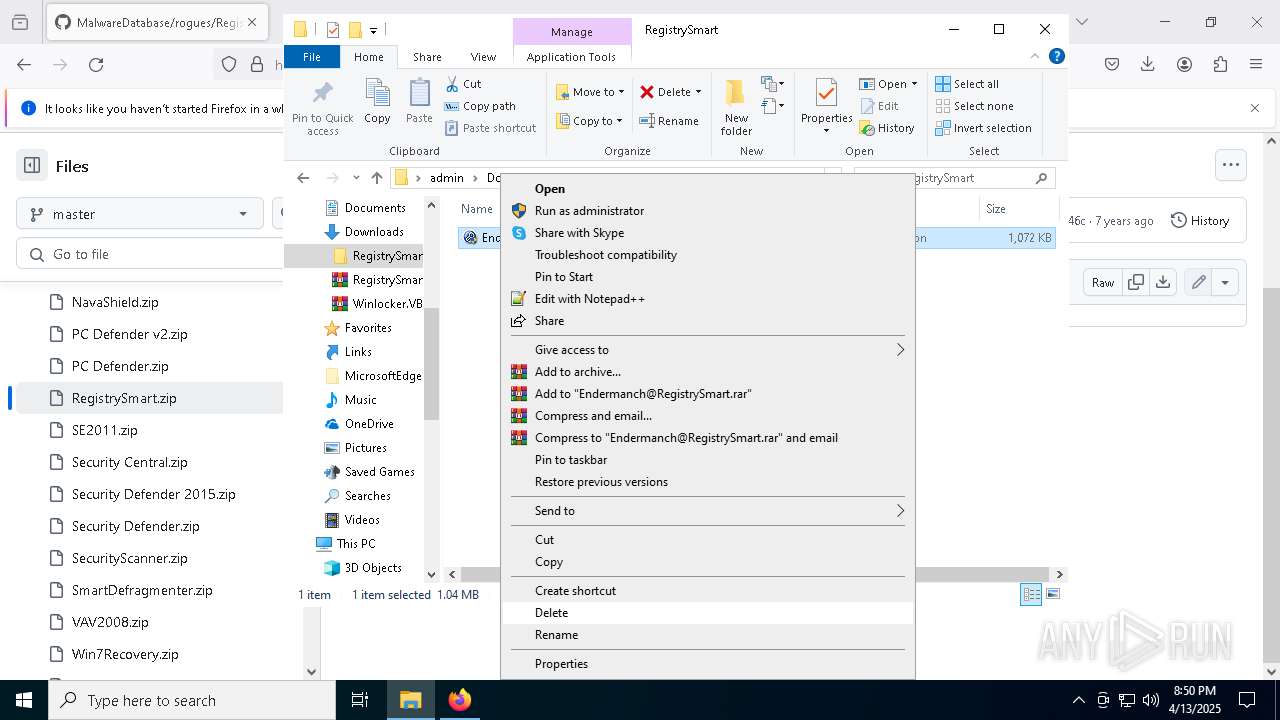The image size is (1280, 720).
Task: Click Copy path in Clipboard group
Action: coord(480,106)
